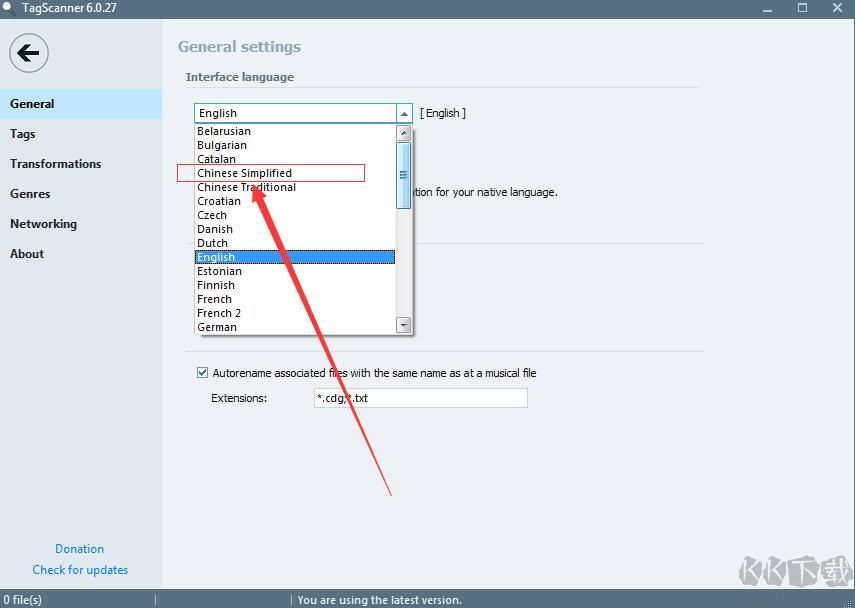Click the TagScanner app icon in title bar
The width and height of the screenshot is (855, 608).
coord(8,8)
